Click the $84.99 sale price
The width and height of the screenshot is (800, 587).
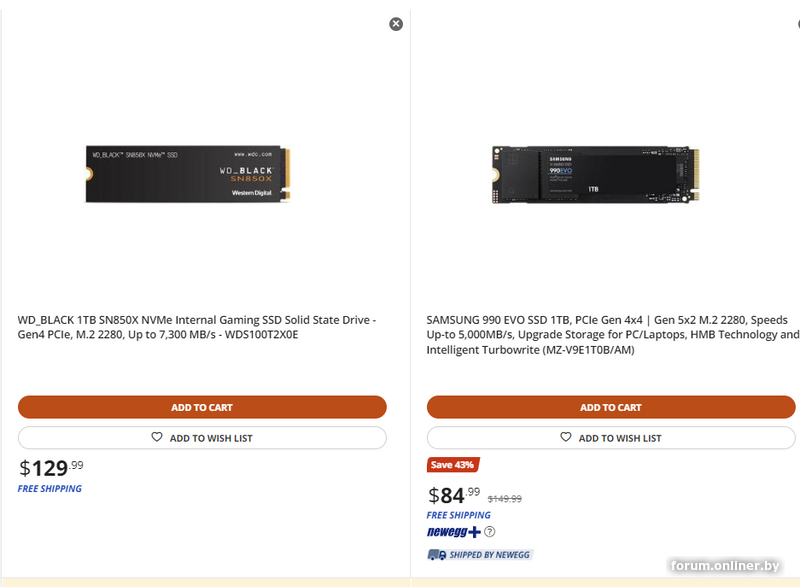[x=455, y=494]
